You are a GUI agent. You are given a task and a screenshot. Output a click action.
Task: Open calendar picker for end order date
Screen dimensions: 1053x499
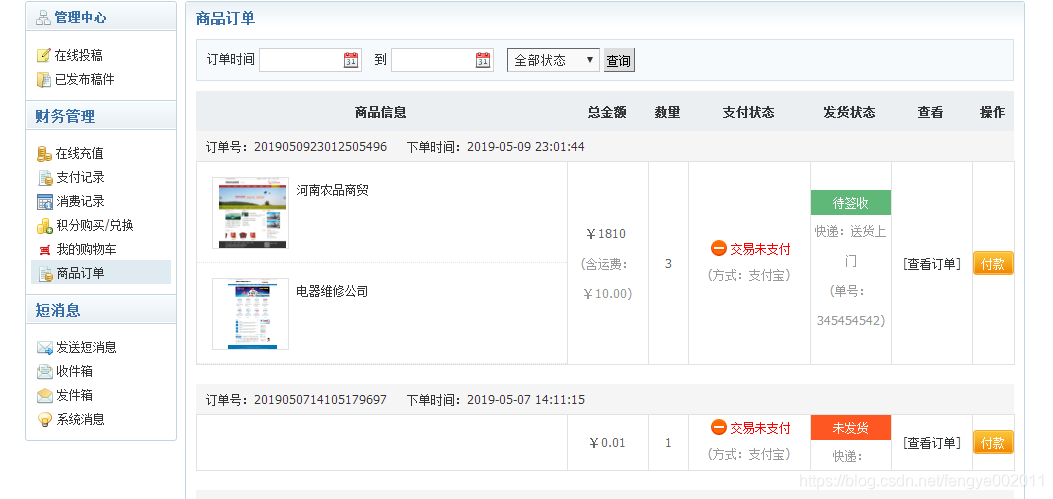(x=483, y=60)
